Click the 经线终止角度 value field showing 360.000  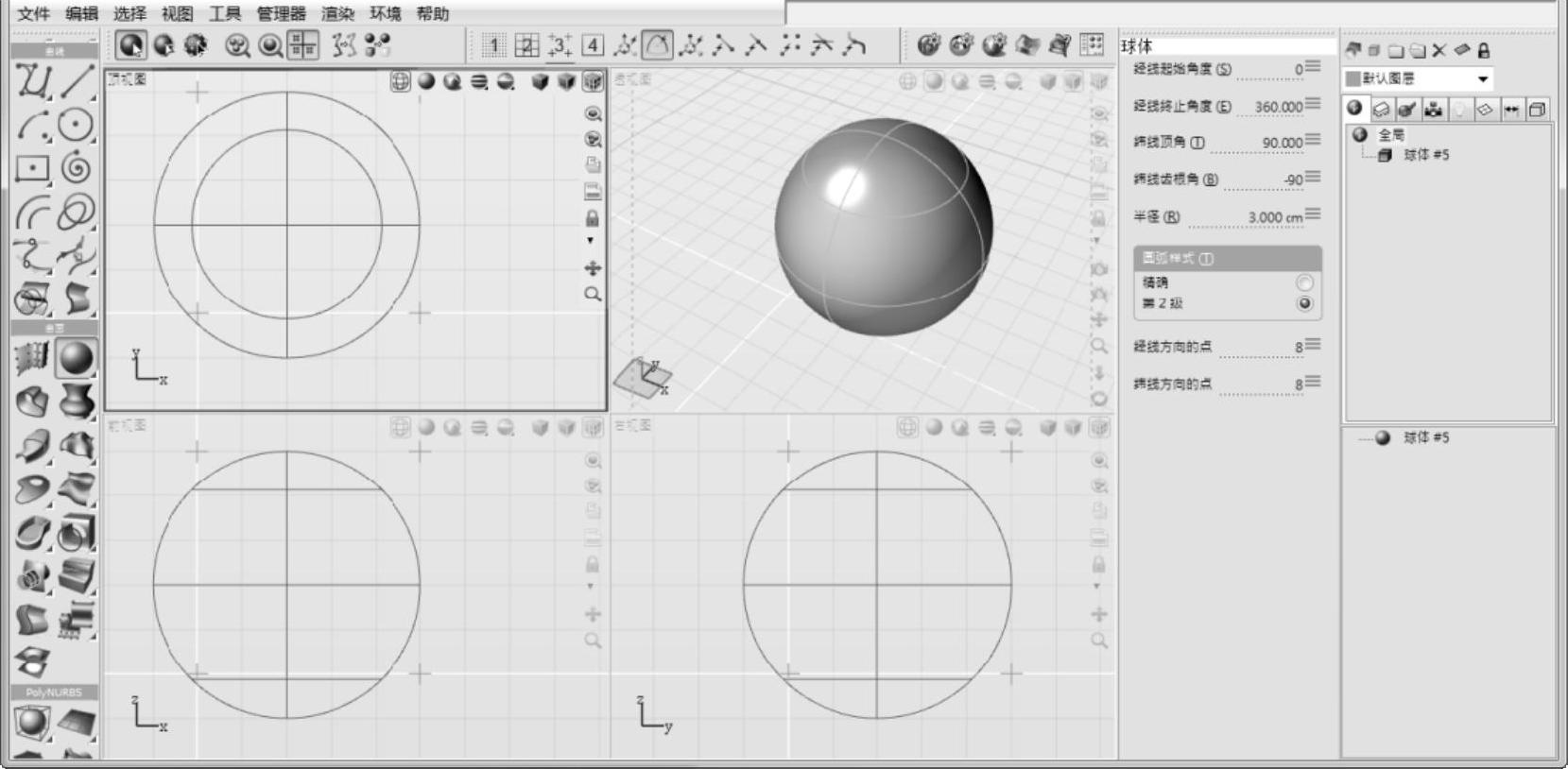(1270, 107)
